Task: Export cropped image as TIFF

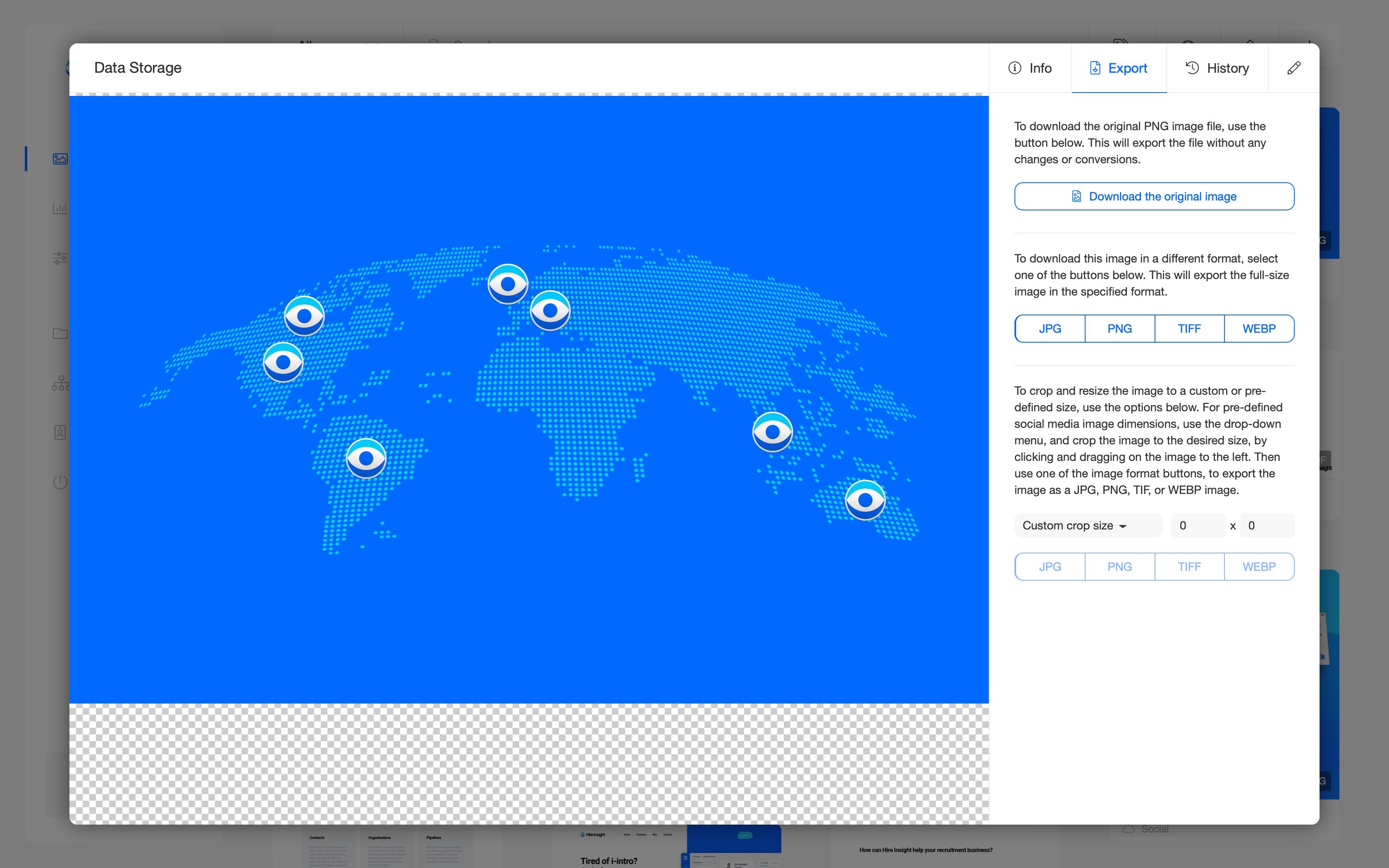Action: [x=1189, y=567]
